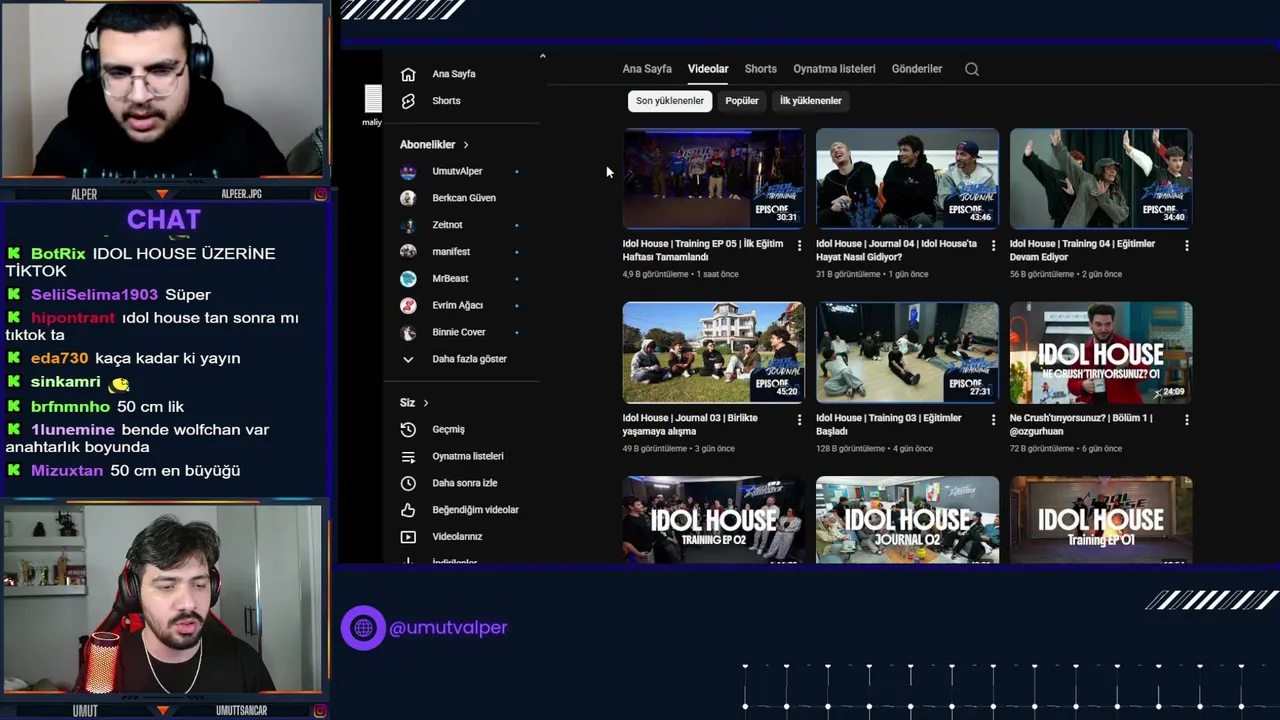Click hipontrant username in chat
Screen dimensions: 1280x720
pos(73,318)
